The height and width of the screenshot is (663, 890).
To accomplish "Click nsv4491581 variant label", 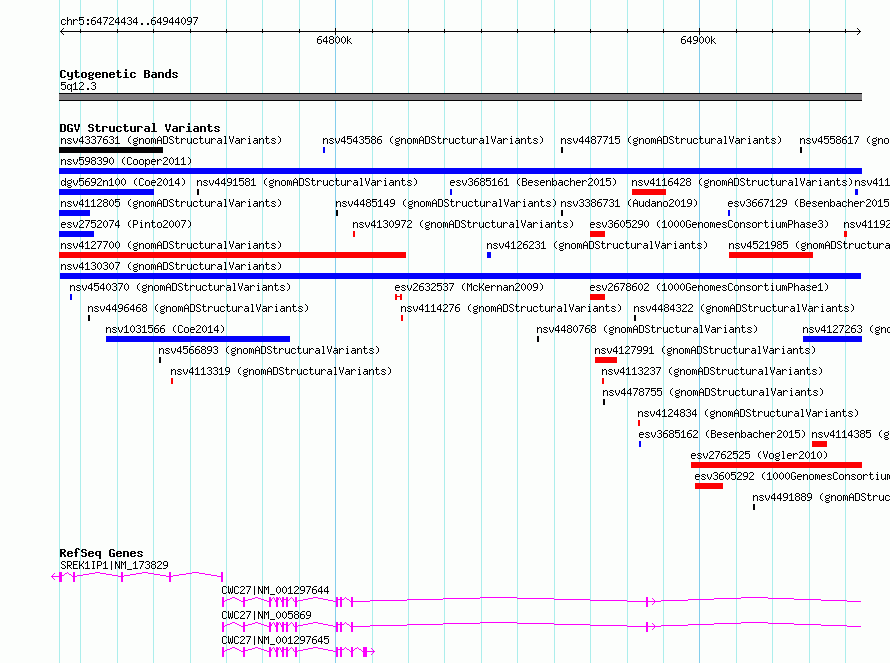I will 307,182.
